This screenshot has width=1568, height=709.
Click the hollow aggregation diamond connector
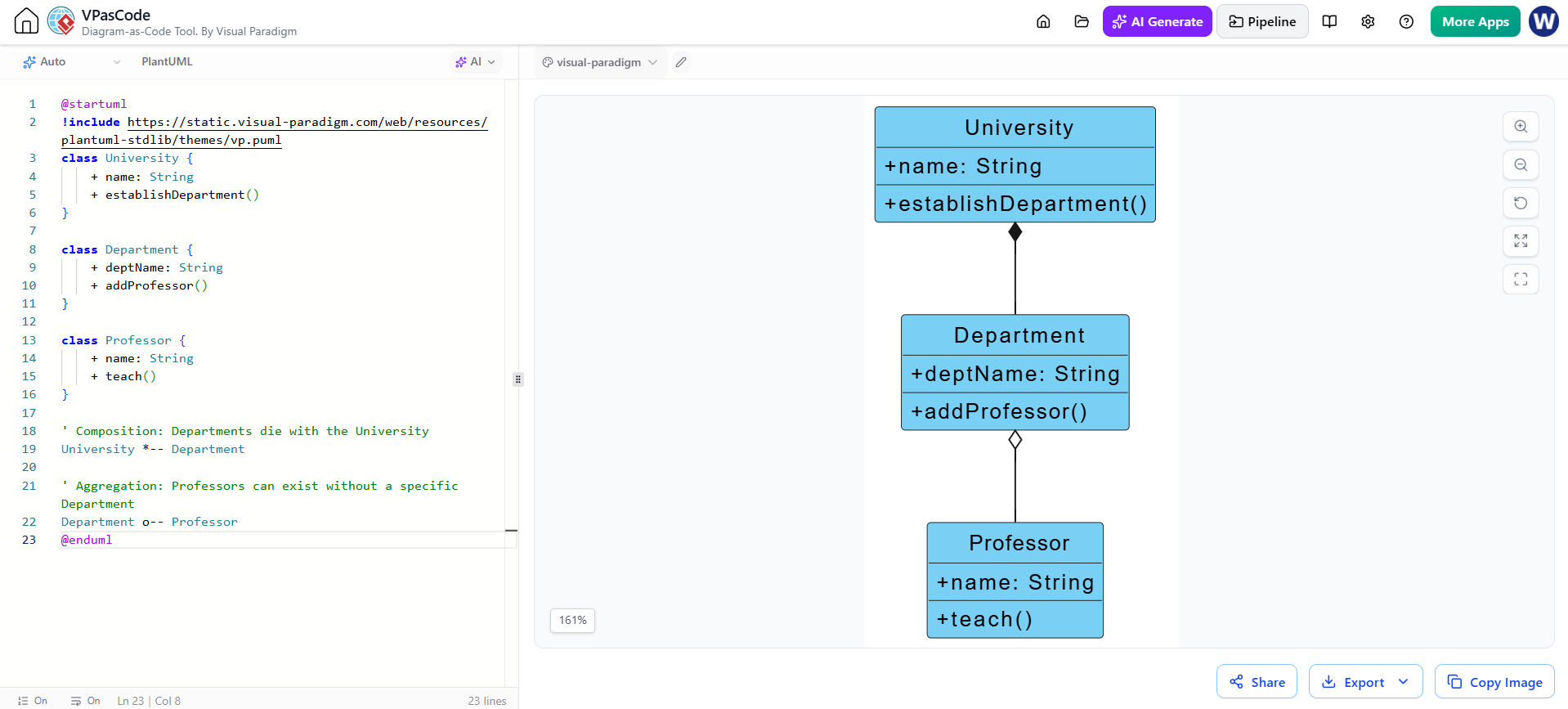coord(1015,440)
